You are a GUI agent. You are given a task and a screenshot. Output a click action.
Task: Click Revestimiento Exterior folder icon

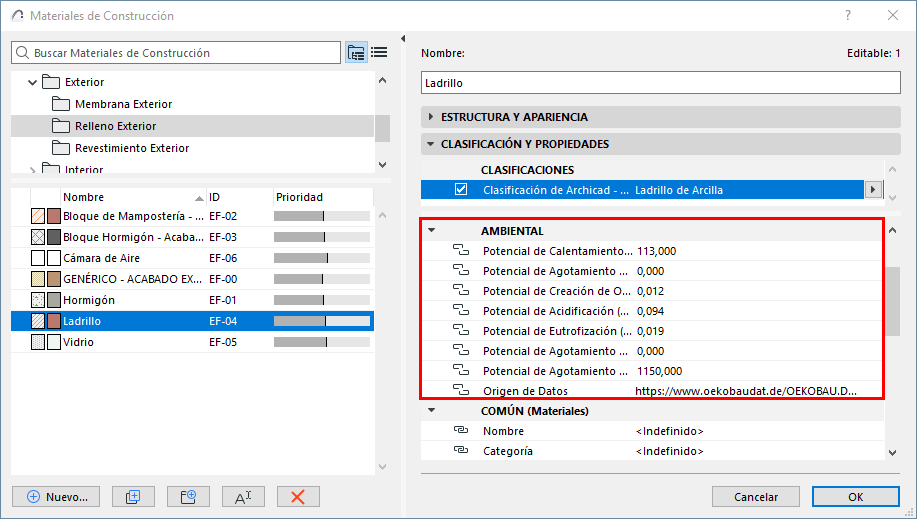pos(61,147)
